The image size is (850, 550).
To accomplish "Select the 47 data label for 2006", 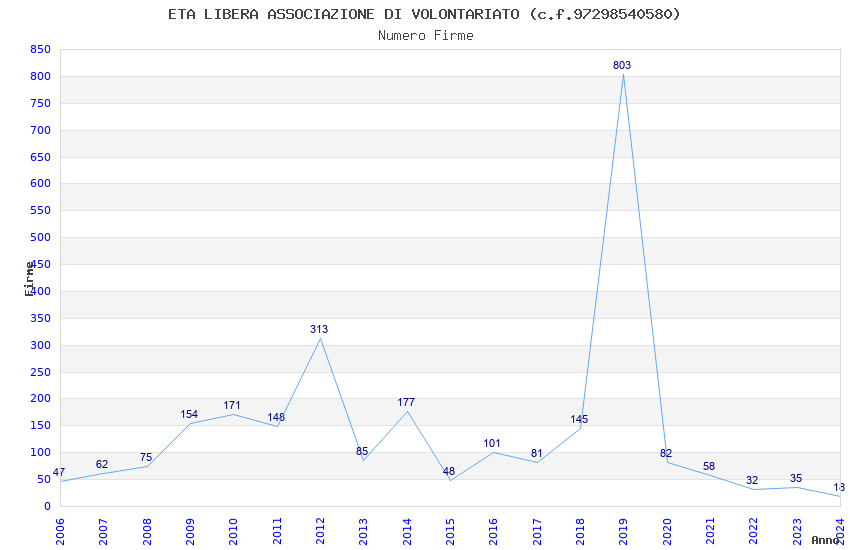I will [59, 473].
